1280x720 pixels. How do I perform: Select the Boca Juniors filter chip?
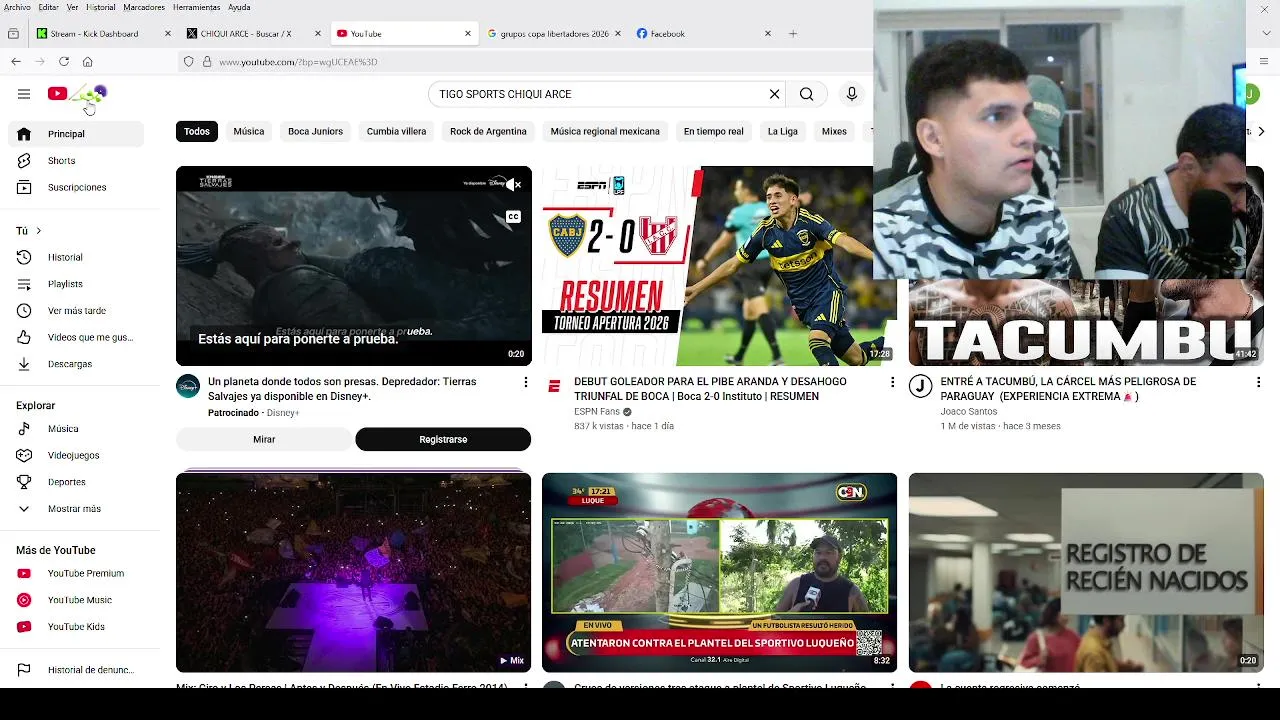[315, 131]
